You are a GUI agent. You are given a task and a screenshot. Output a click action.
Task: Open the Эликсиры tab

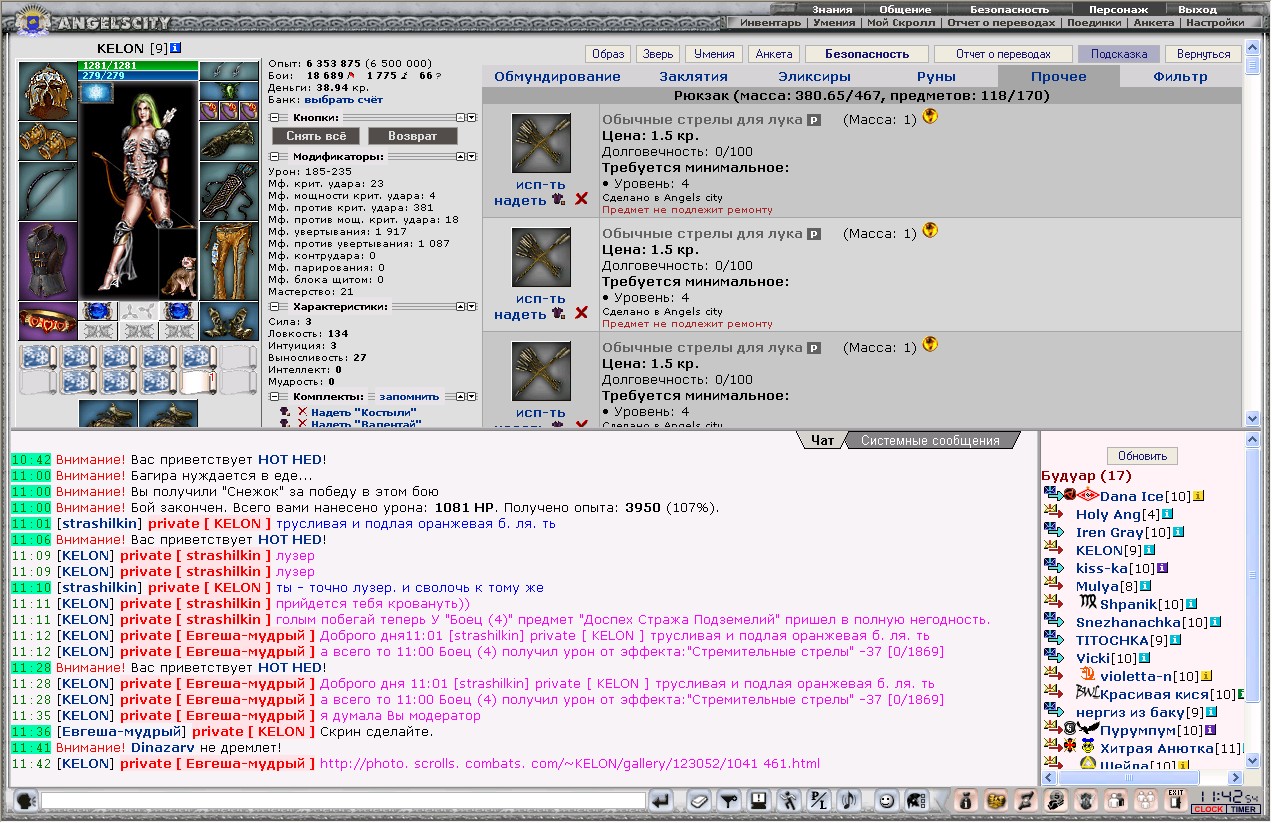pyautogui.click(x=814, y=77)
